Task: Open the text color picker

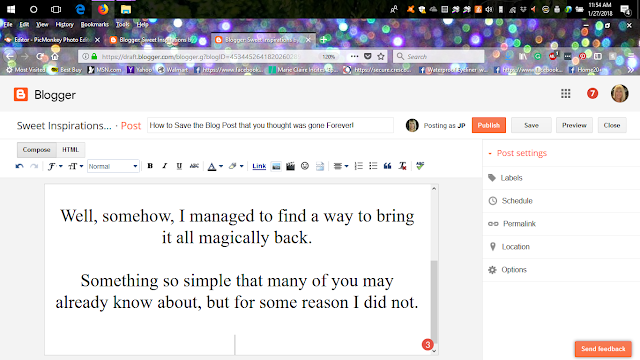Action: (215, 166)
